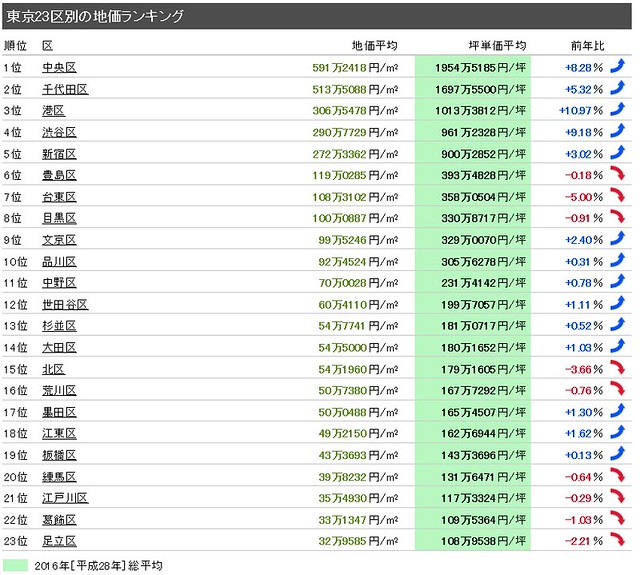Click the 坪単価平均 column header

497,46
